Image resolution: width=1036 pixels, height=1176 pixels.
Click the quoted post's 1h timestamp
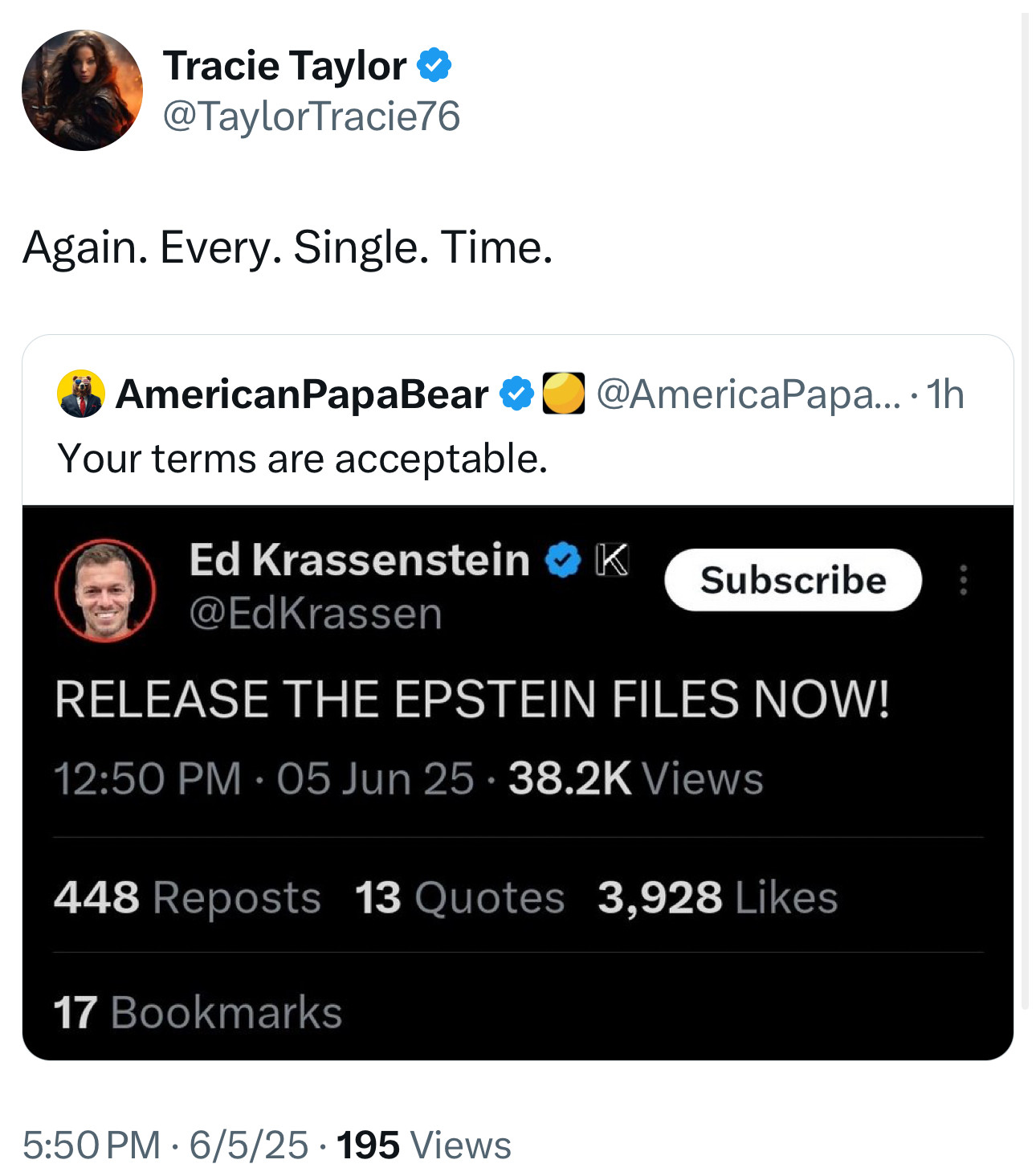[945, 394]
